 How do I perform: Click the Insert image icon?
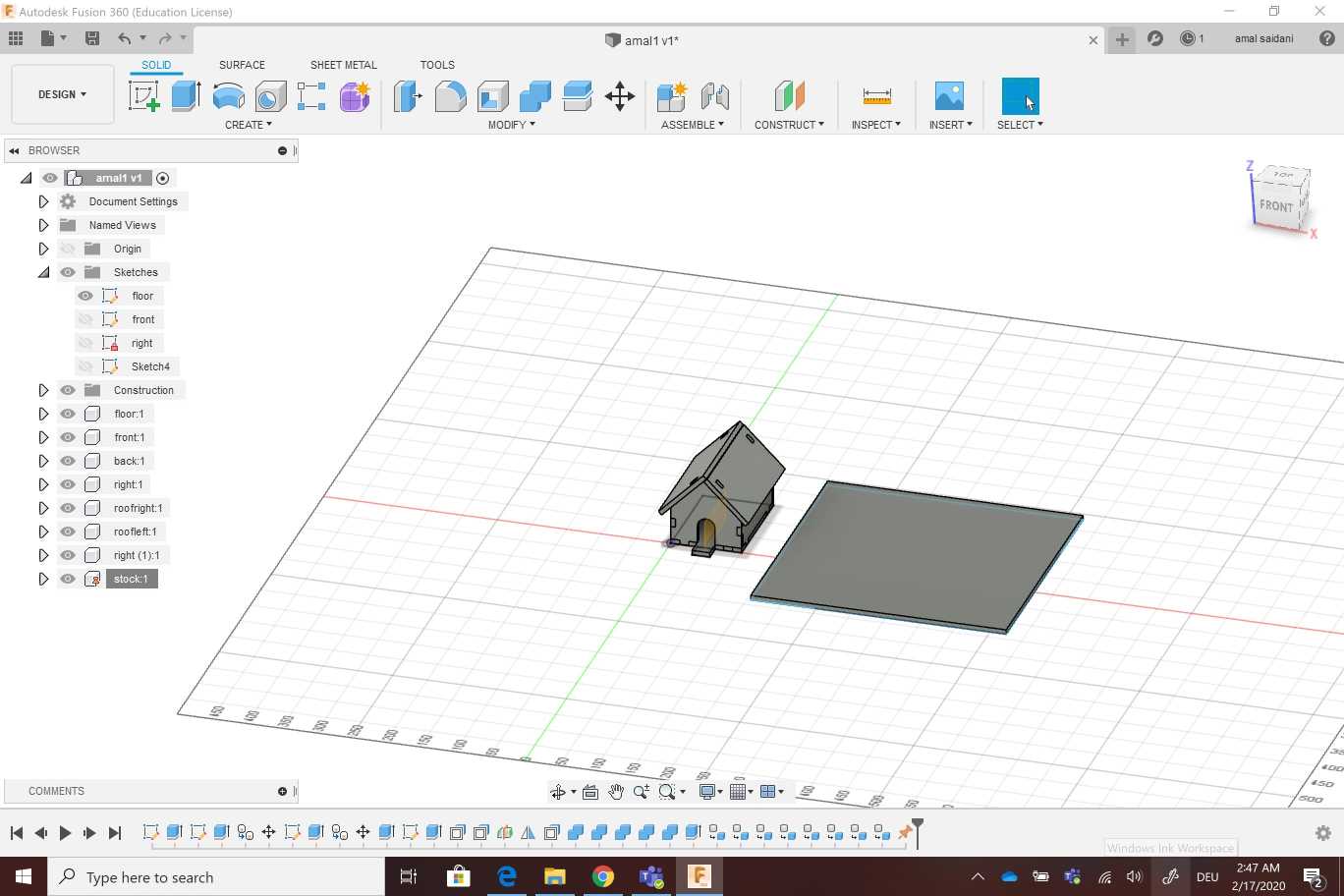tap(949, 96)
